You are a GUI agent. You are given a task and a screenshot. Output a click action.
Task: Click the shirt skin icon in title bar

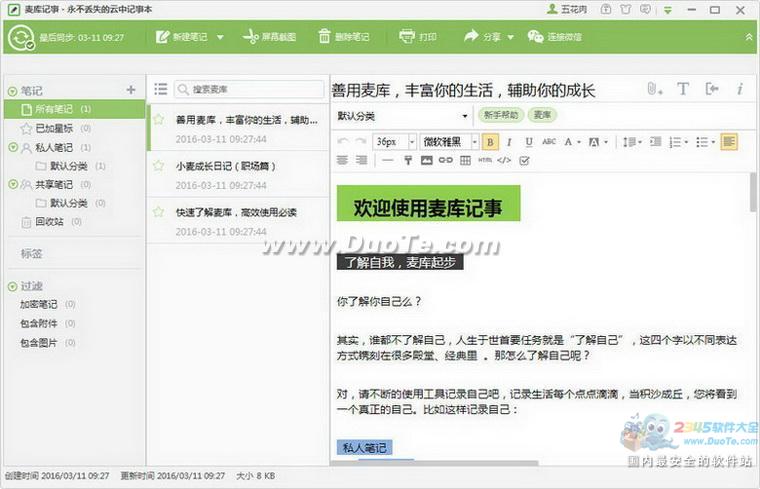[x=626, y=9]
